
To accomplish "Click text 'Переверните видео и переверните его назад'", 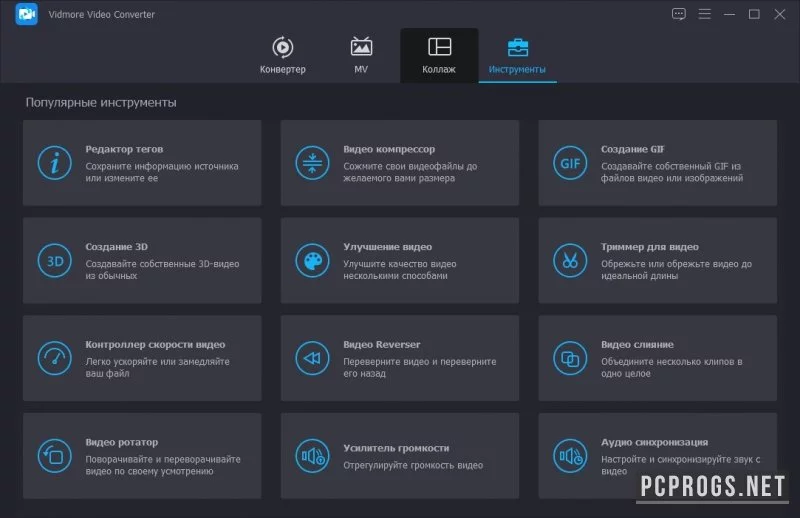I will (x=419, y=367).
